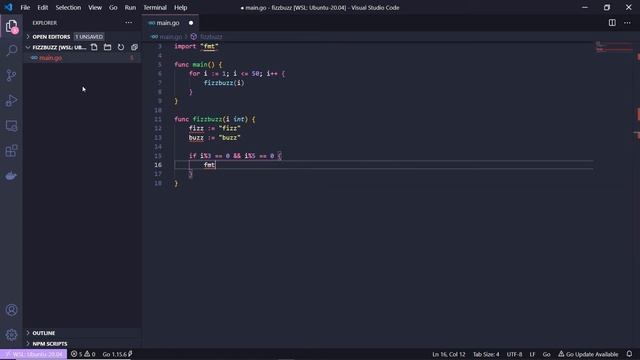Screen dimensions: 640x360
Task: Change the LF end of line sequence
Action: (532, 354)
